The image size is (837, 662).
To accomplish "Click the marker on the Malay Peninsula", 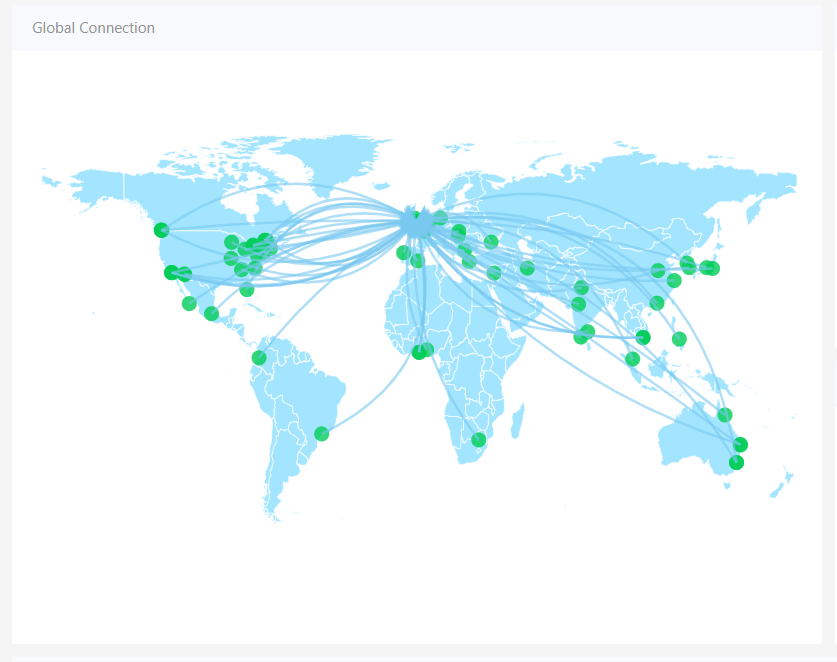I will coord(632,359).
